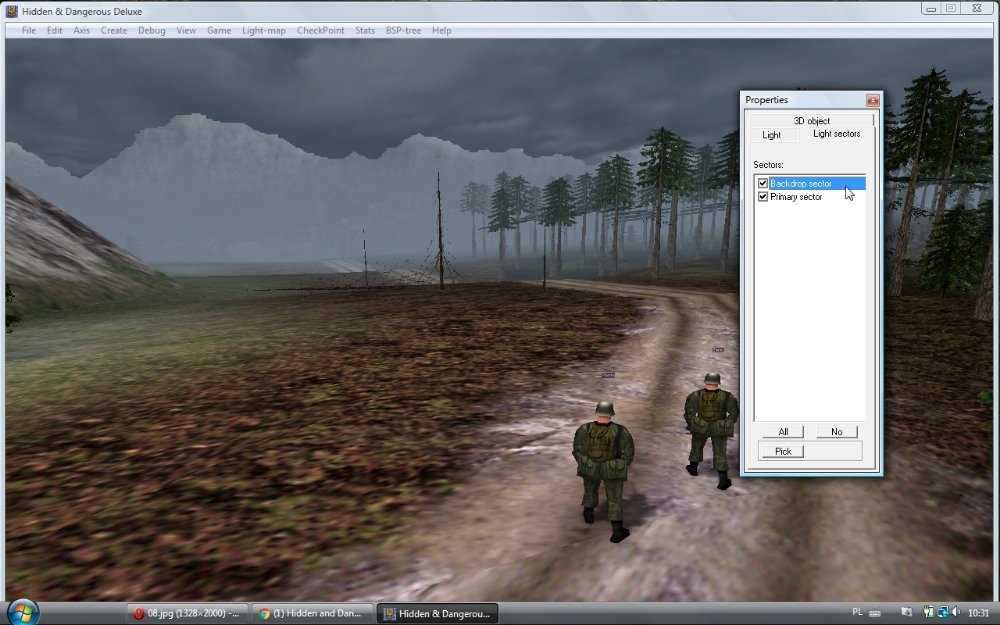Open the Create menu
This screenshot has width=1000, height=625.
coord(114,31)
